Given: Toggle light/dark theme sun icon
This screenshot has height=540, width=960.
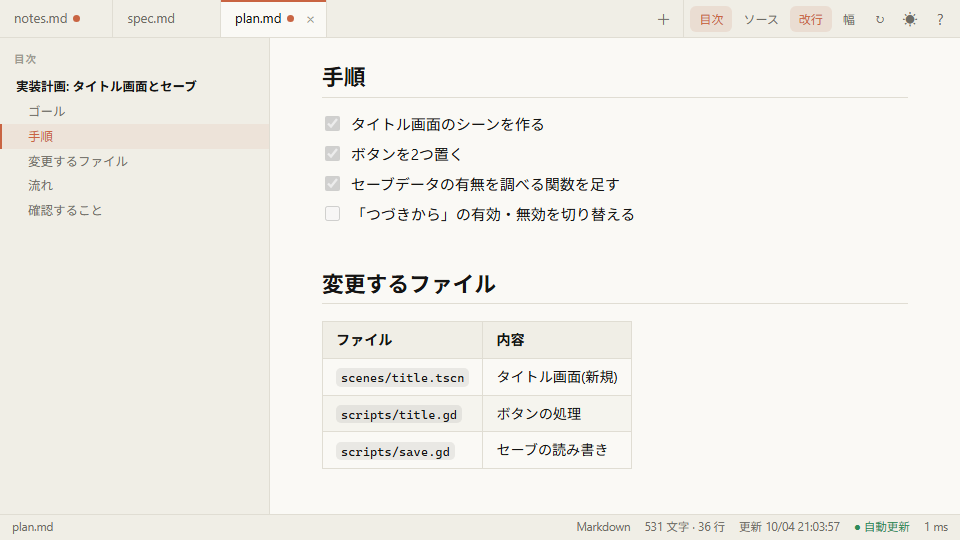Looking at the screenshot, I should click(910, 20).
